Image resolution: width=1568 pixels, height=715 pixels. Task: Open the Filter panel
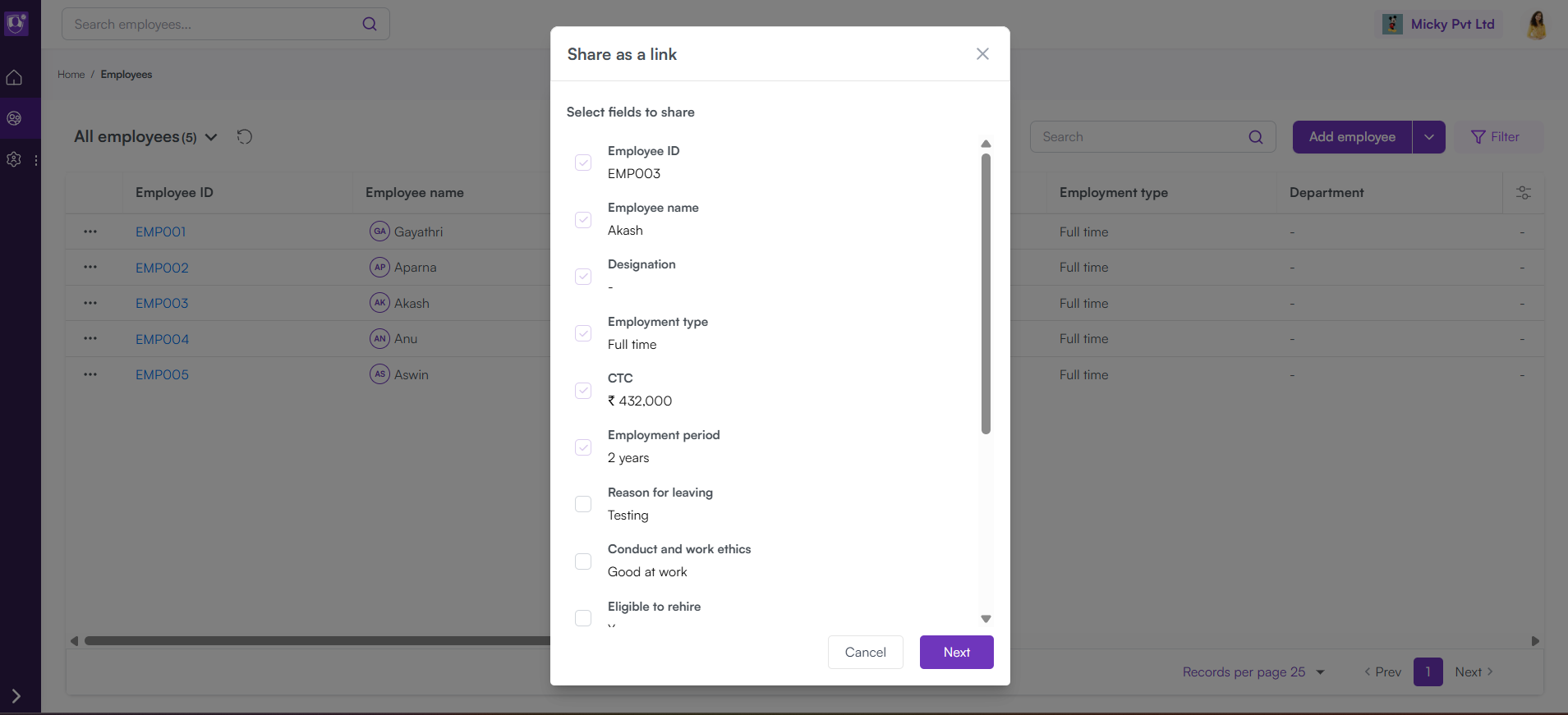(1498, 137)
